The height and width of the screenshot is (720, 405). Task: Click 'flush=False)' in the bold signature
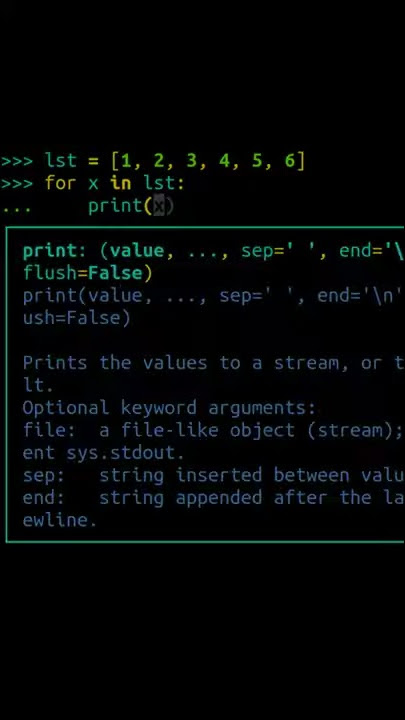coord(87,273)
